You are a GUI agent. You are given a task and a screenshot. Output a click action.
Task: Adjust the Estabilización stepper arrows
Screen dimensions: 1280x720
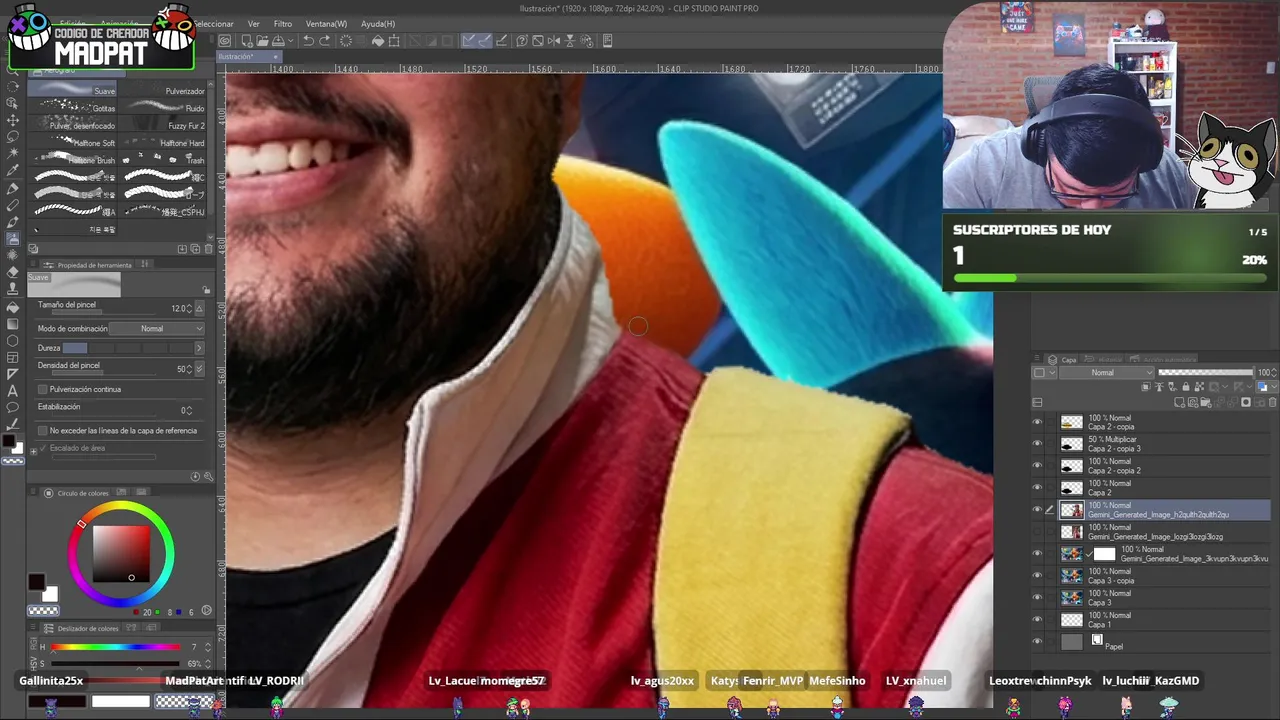click(188, 411)
